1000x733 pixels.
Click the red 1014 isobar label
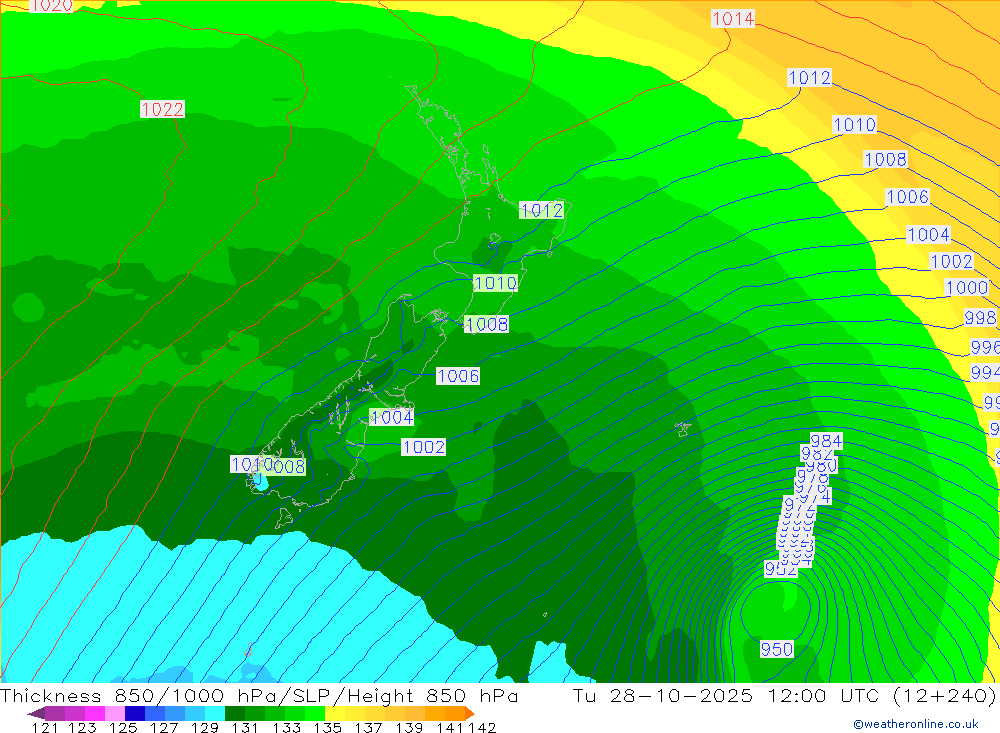click(x=733, y=19)
